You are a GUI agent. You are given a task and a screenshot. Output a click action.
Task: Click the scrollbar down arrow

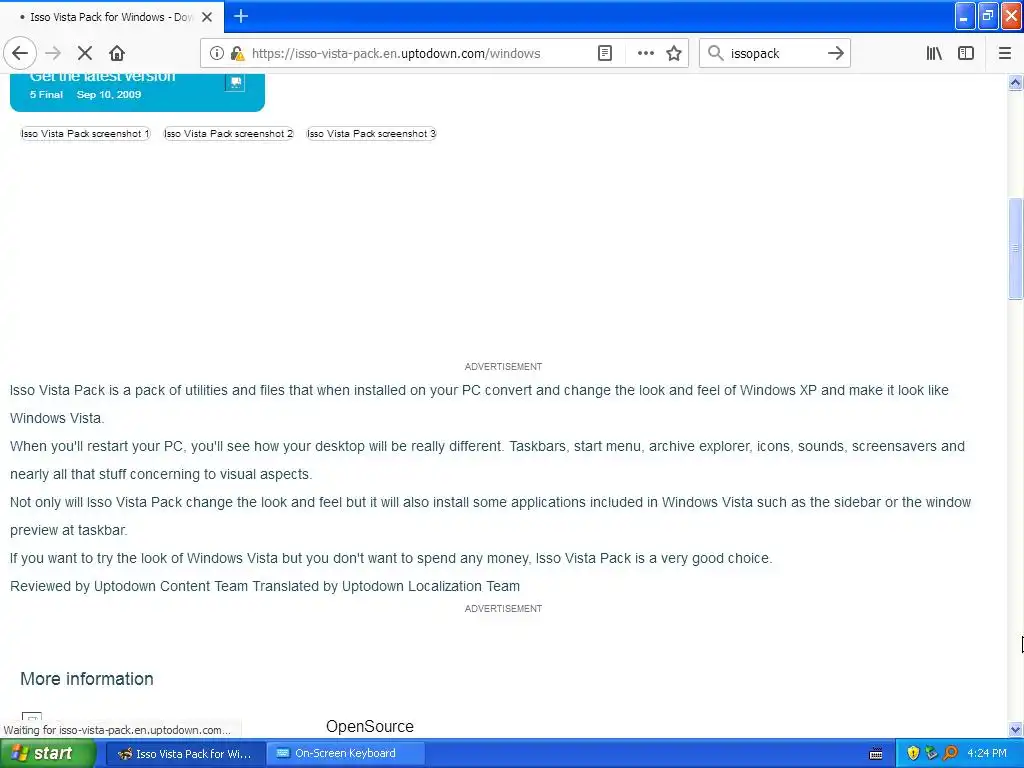coord(1015,729)
